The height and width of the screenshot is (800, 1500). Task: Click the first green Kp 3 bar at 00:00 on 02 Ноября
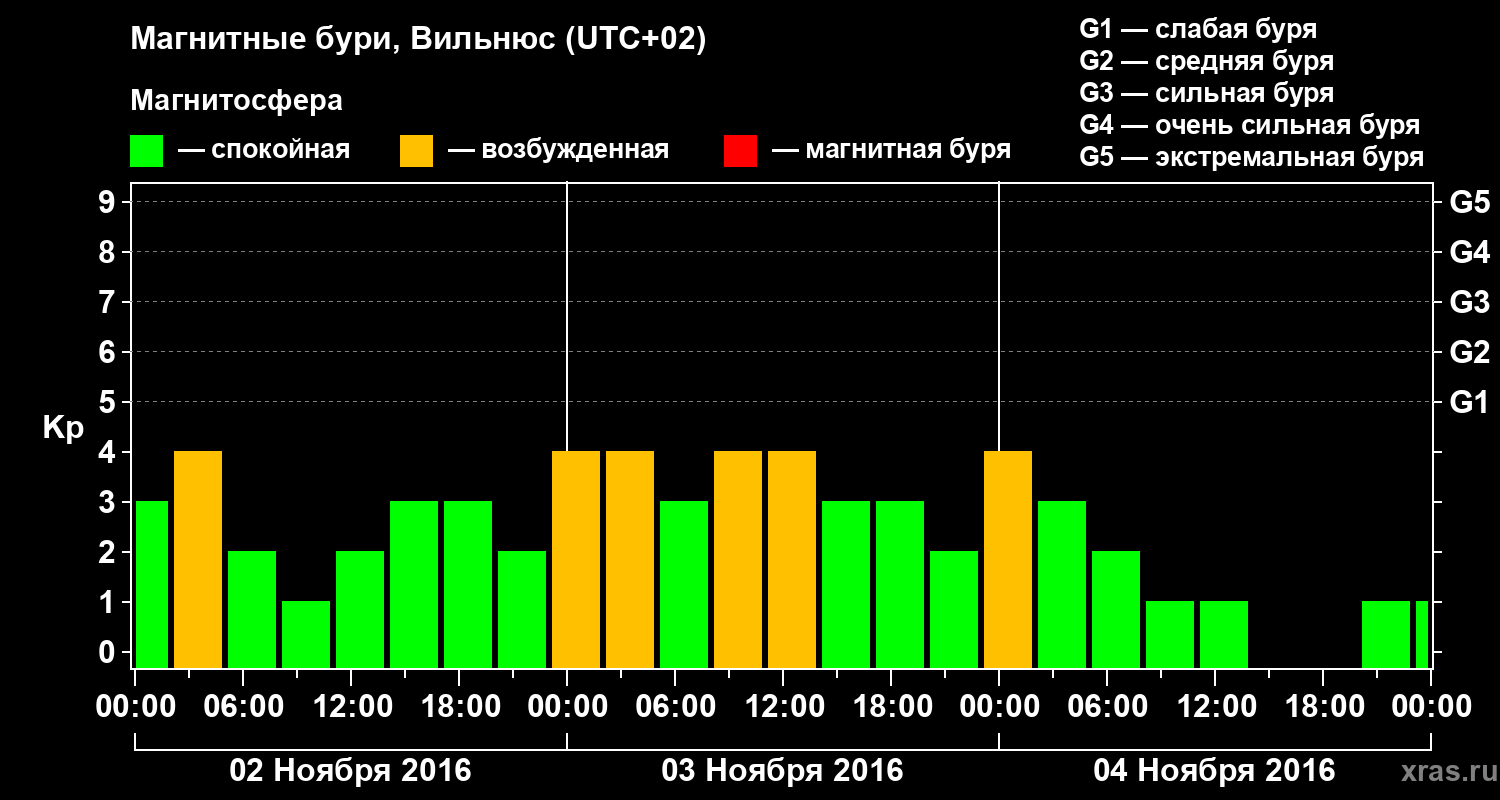pos(152,584)
